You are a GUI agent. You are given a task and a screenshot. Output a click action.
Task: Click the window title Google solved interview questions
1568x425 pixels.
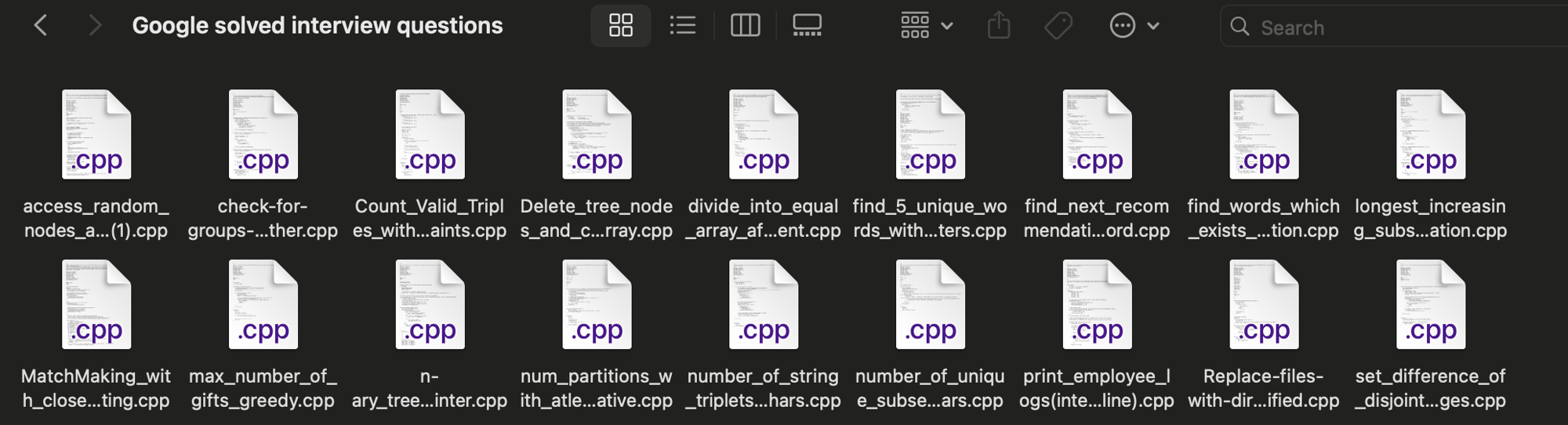[318, 26]
